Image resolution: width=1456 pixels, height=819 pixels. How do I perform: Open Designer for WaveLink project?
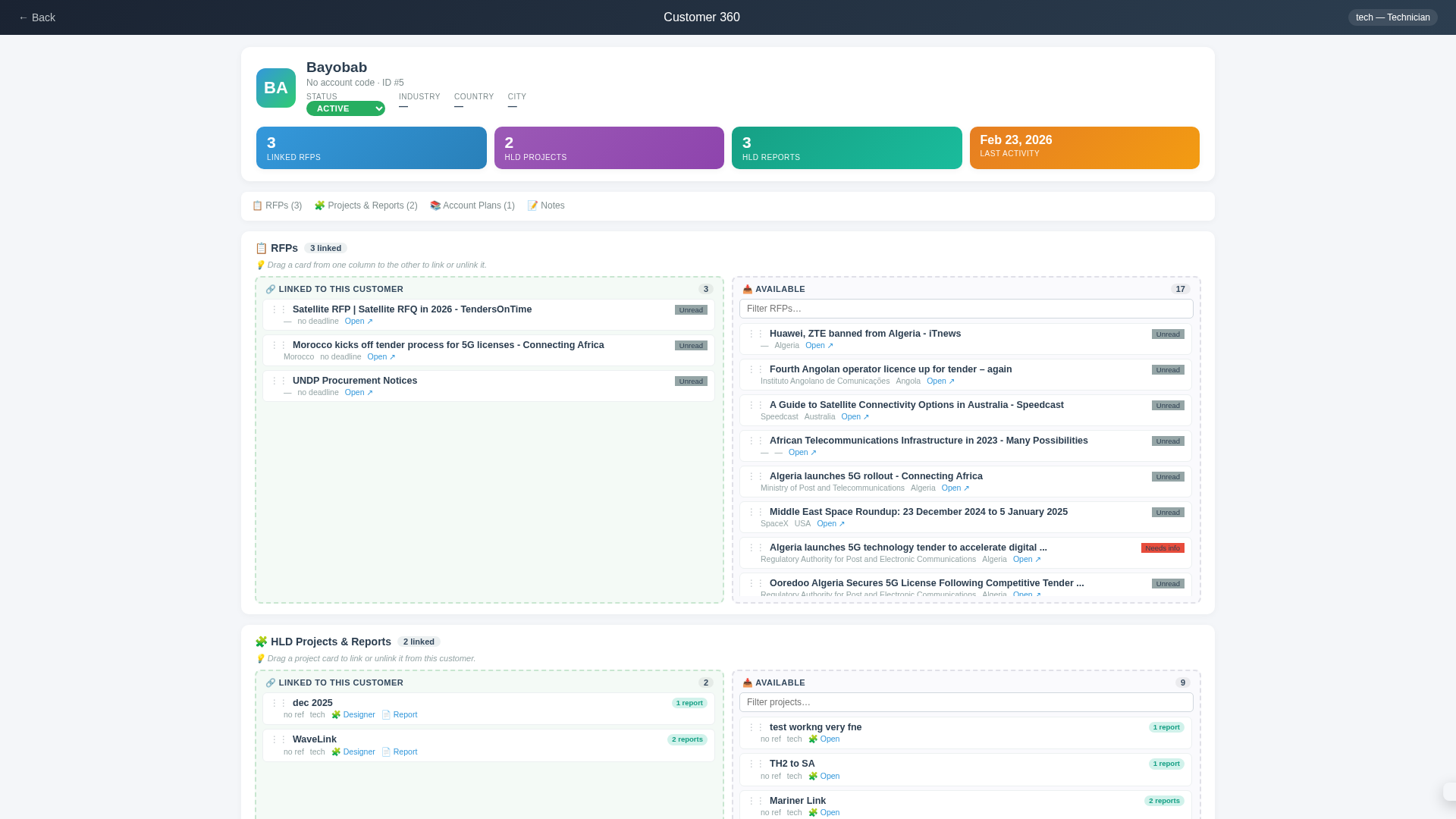353,752
